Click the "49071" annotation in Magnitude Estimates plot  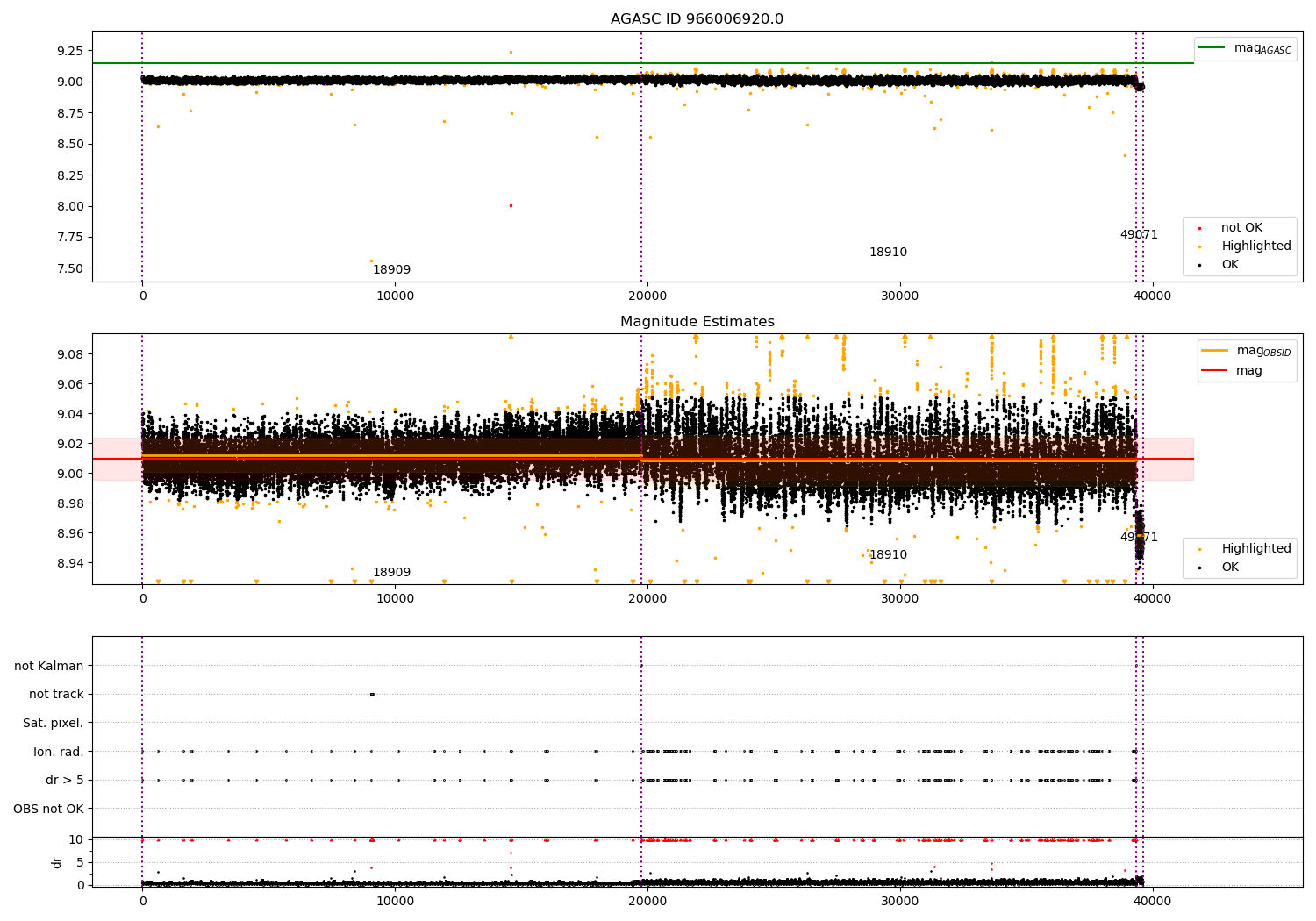(x=1139, y=538)
